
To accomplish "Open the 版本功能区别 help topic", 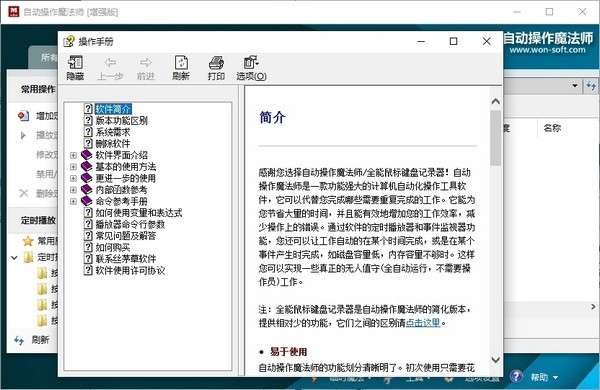I will coord(121,121).
